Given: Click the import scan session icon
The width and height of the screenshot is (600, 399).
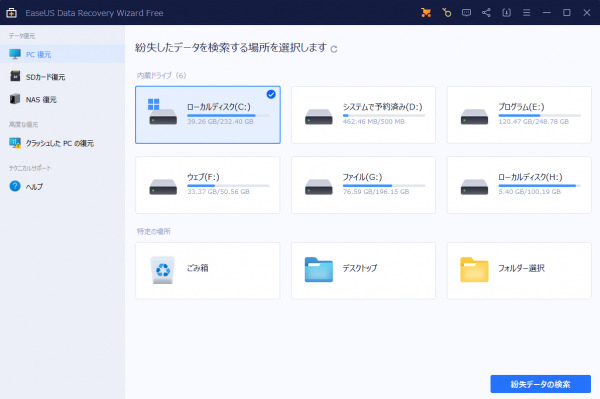Looking at the screenshot, I should pos(506,13).
